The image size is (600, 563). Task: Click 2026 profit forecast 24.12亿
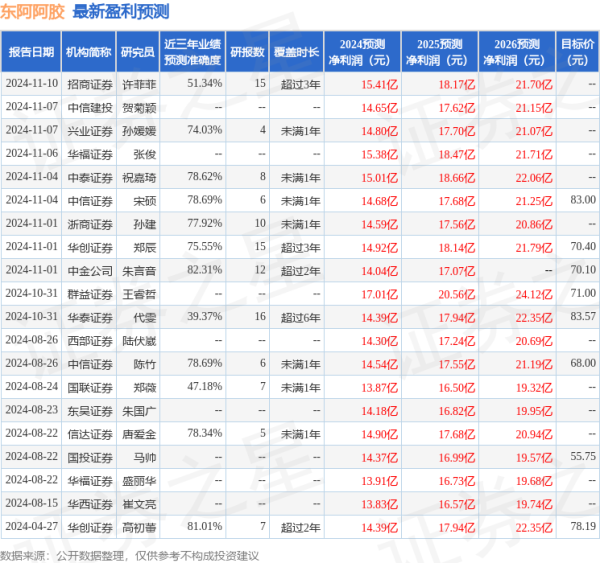click(x=534, y=295)
